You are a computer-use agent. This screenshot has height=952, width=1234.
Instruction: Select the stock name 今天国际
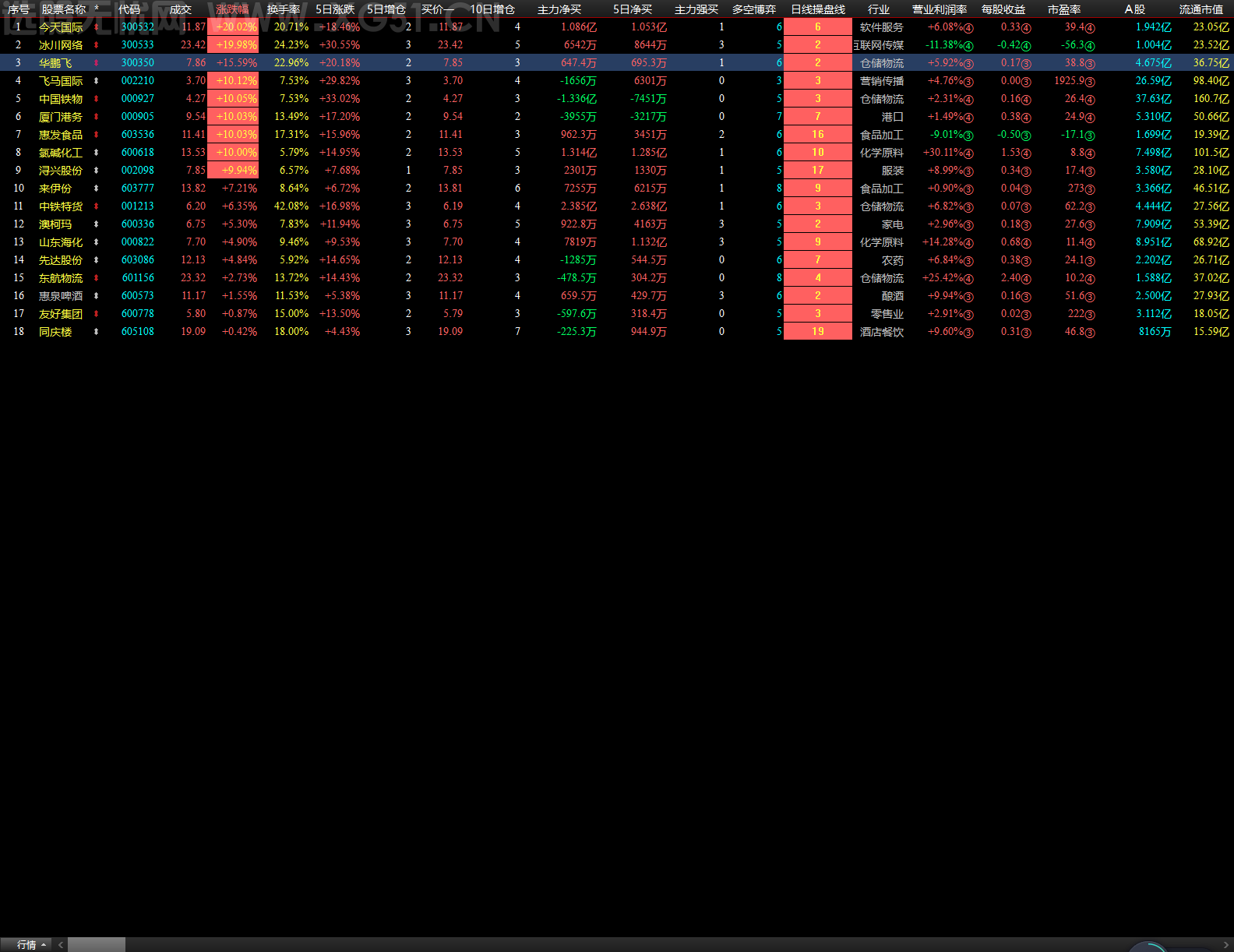click(61, 27)
